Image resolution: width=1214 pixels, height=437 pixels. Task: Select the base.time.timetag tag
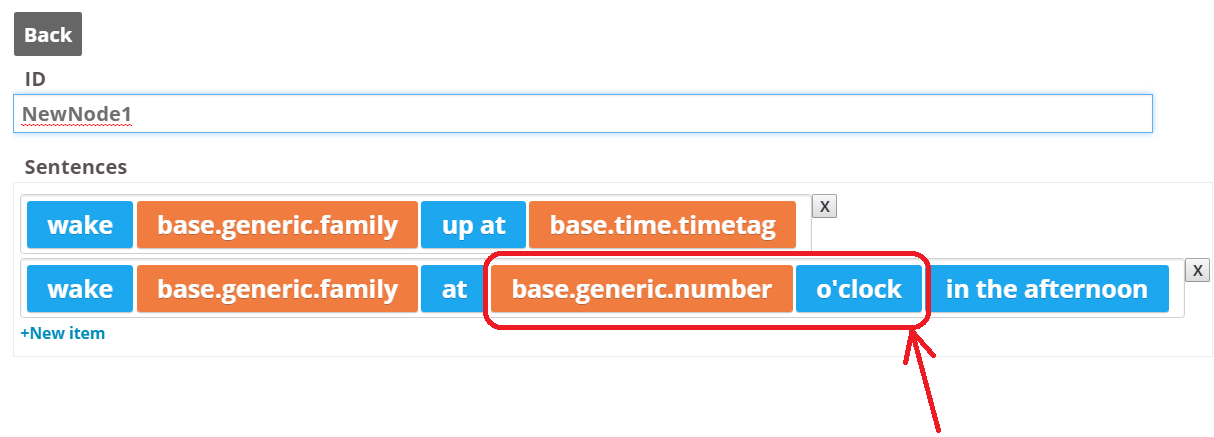(x=662, y=225)
